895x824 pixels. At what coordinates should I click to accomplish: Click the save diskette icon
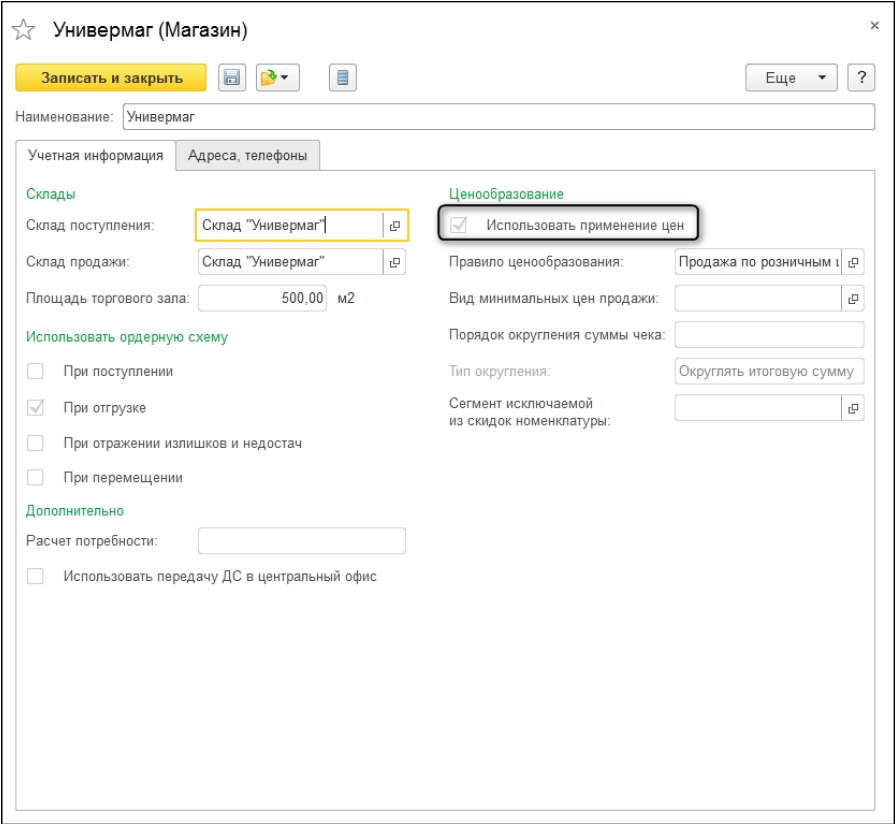[x=232, y=78]
